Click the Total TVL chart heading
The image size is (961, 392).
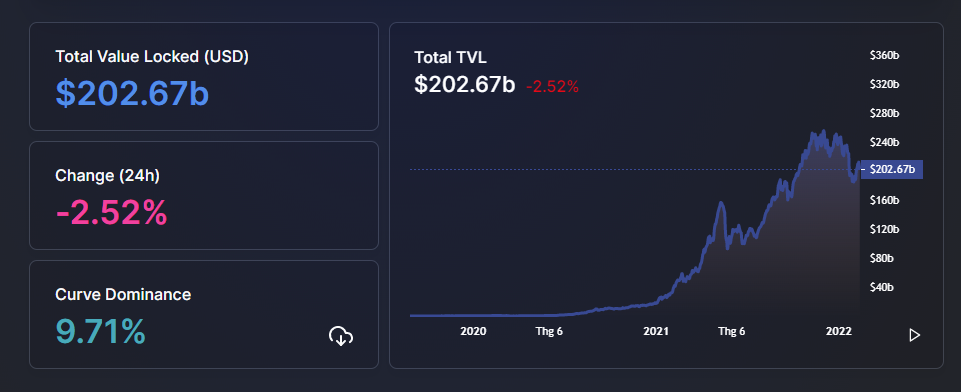click(450, 58)
